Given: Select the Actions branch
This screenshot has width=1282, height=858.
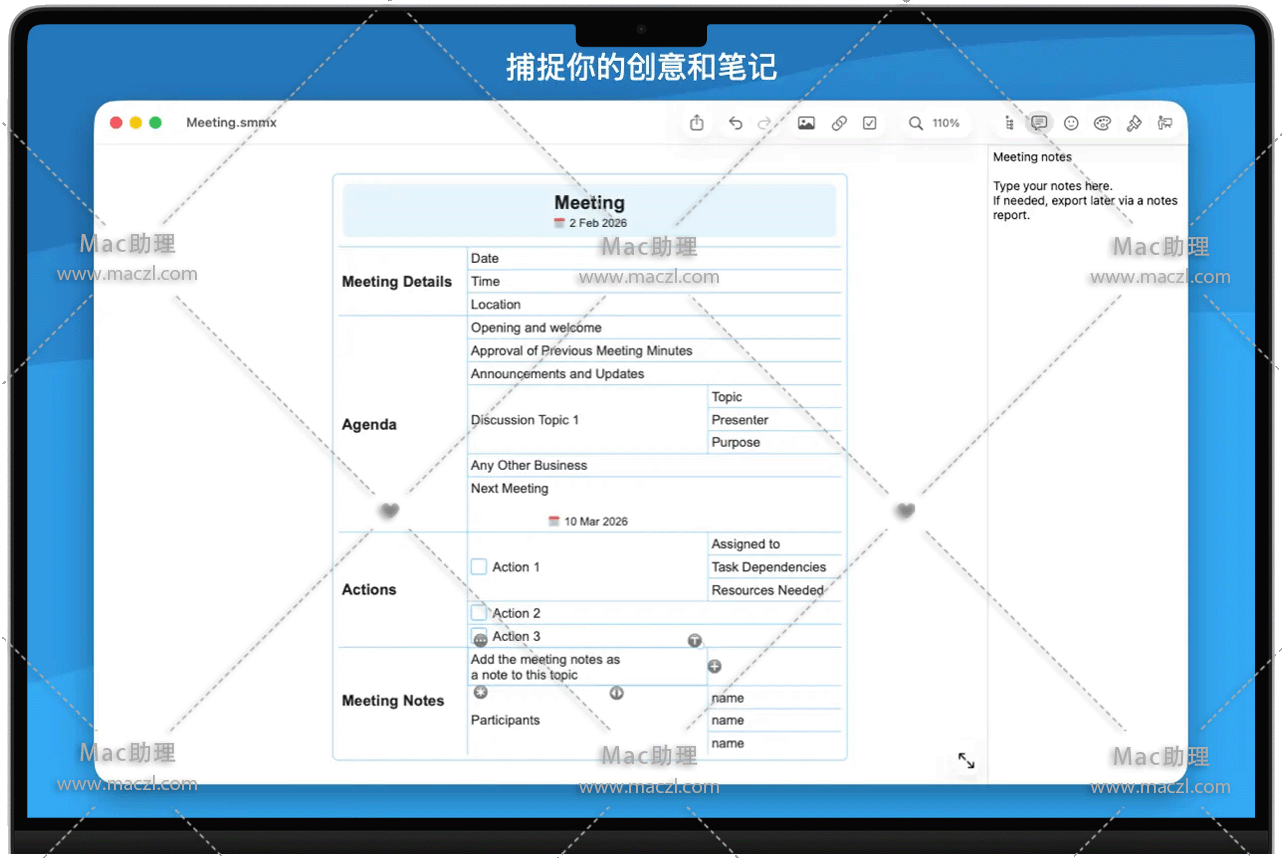Looking at the screenshot, I should (x=369, y=590).
